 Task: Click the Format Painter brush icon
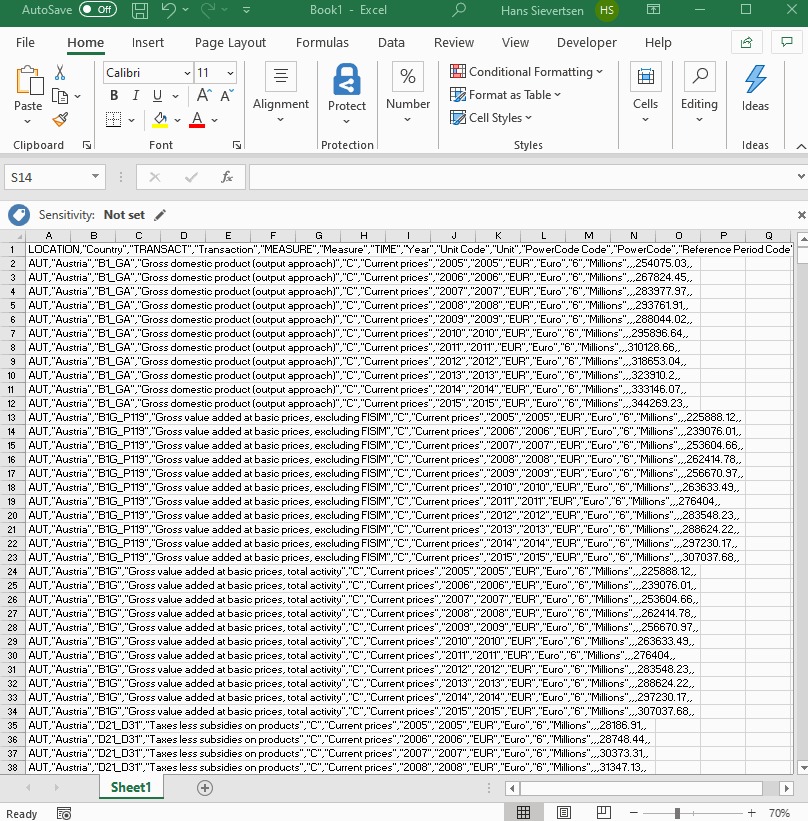(60, 120)
